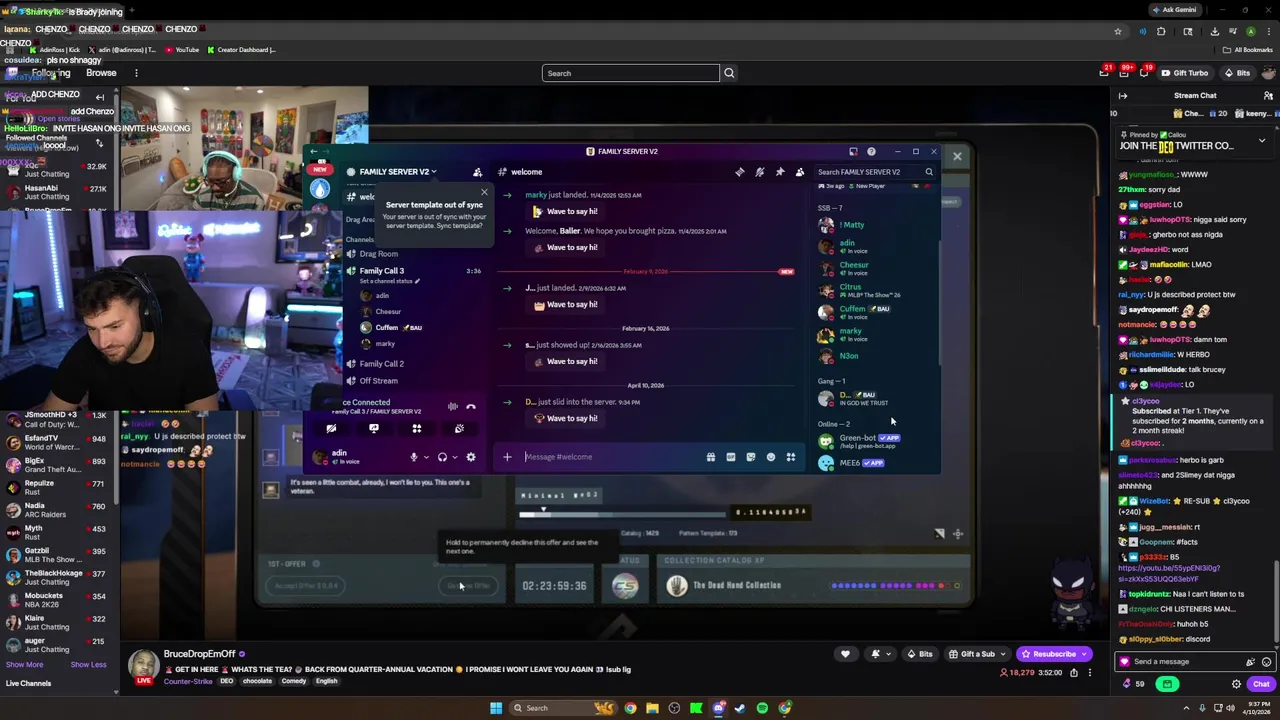
Task: Mute microphone in Discord user panel
Action: [413, 457]
